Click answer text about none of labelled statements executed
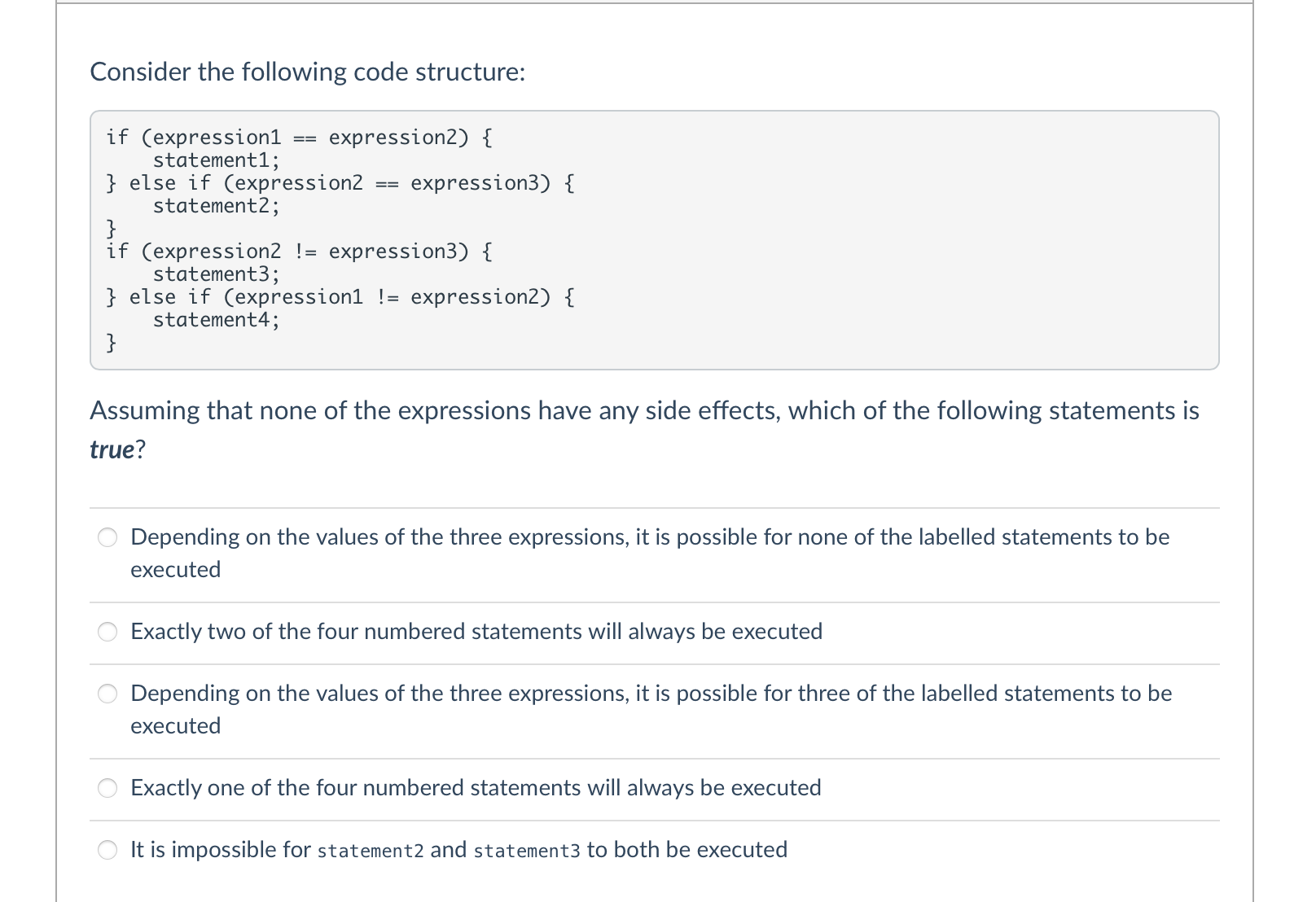The width and height of the screenshot is (1316, 902). [650, 553]
